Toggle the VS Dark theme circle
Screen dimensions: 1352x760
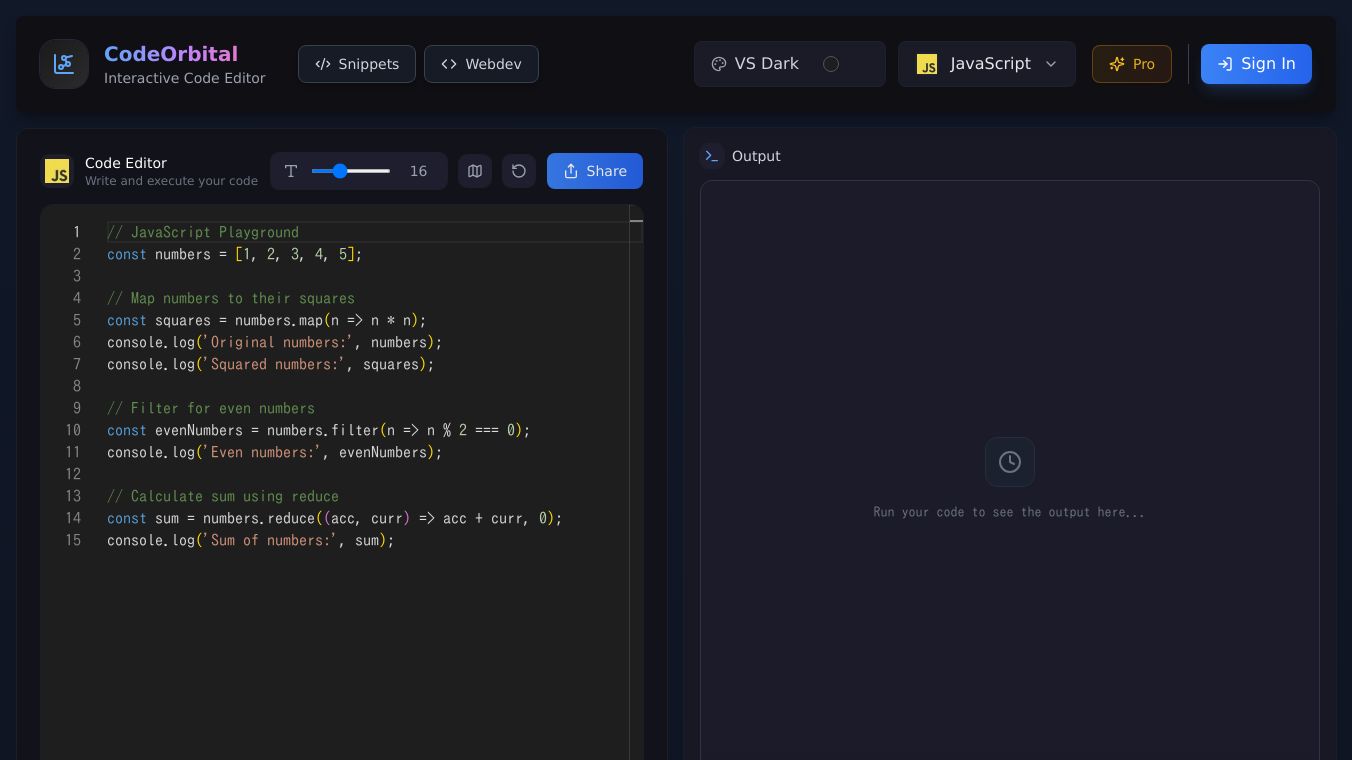(831, 64)
